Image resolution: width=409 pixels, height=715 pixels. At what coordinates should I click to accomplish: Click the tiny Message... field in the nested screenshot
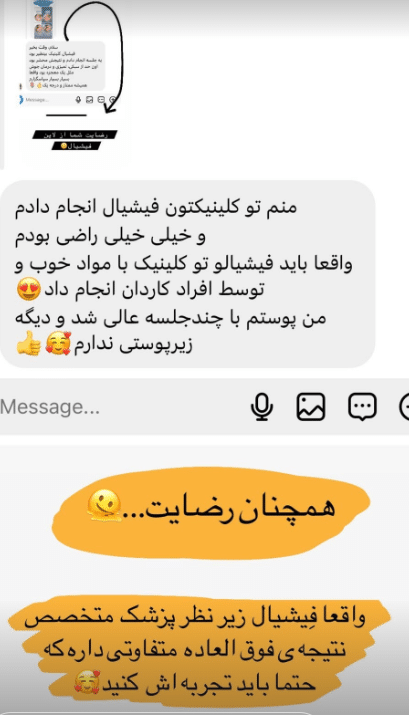point(46,99)
